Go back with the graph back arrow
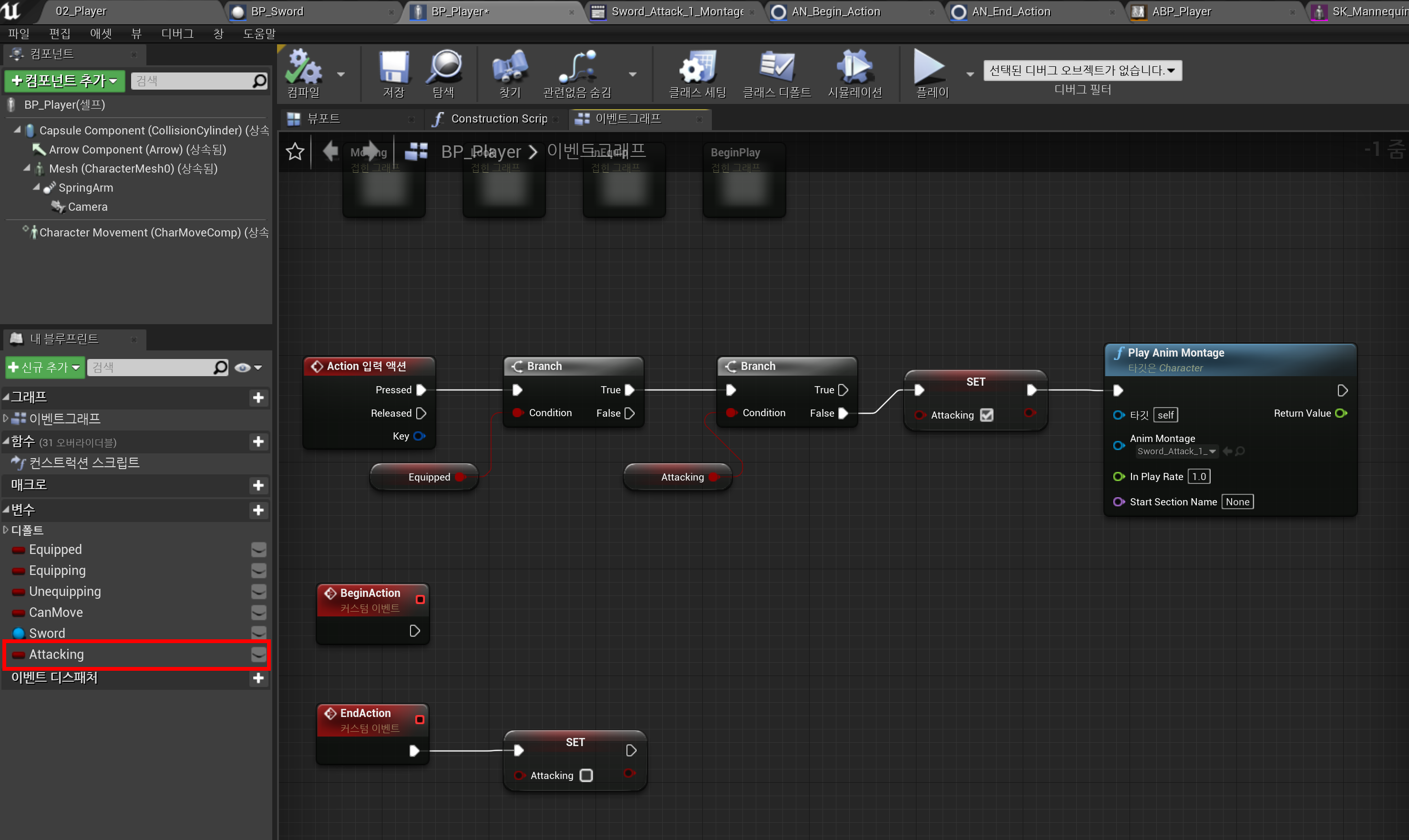 pyautogui.click(x=330, y=151)
